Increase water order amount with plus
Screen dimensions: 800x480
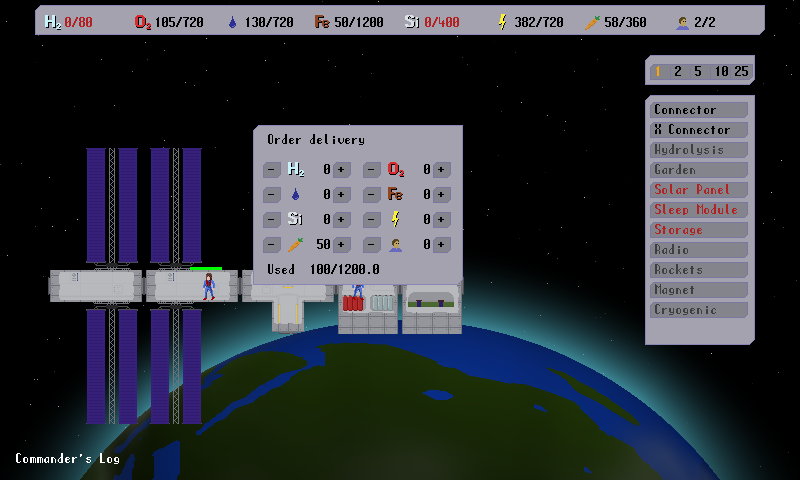(341, 194)
